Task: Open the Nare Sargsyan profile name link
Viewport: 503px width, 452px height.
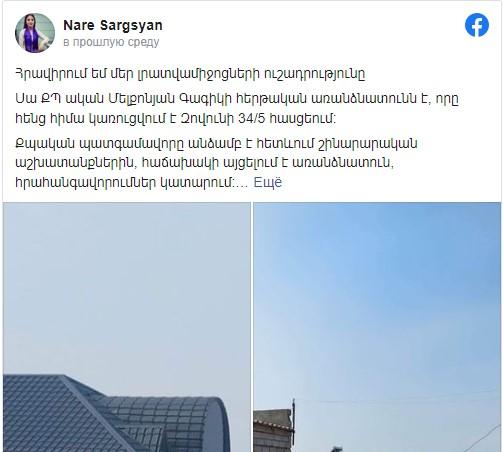Action: pyautogui.click(x=113, y=25)
